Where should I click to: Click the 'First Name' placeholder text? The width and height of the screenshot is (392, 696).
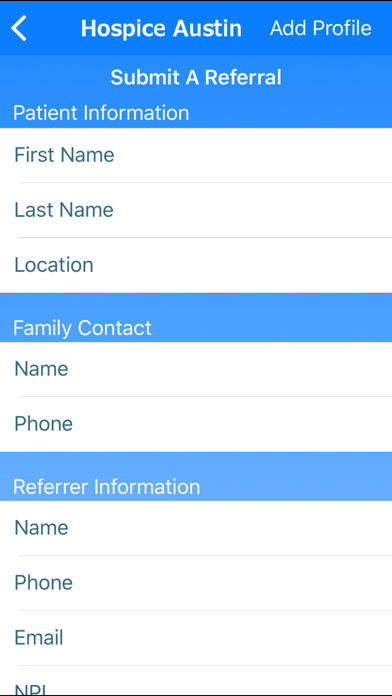click(64, 155)
